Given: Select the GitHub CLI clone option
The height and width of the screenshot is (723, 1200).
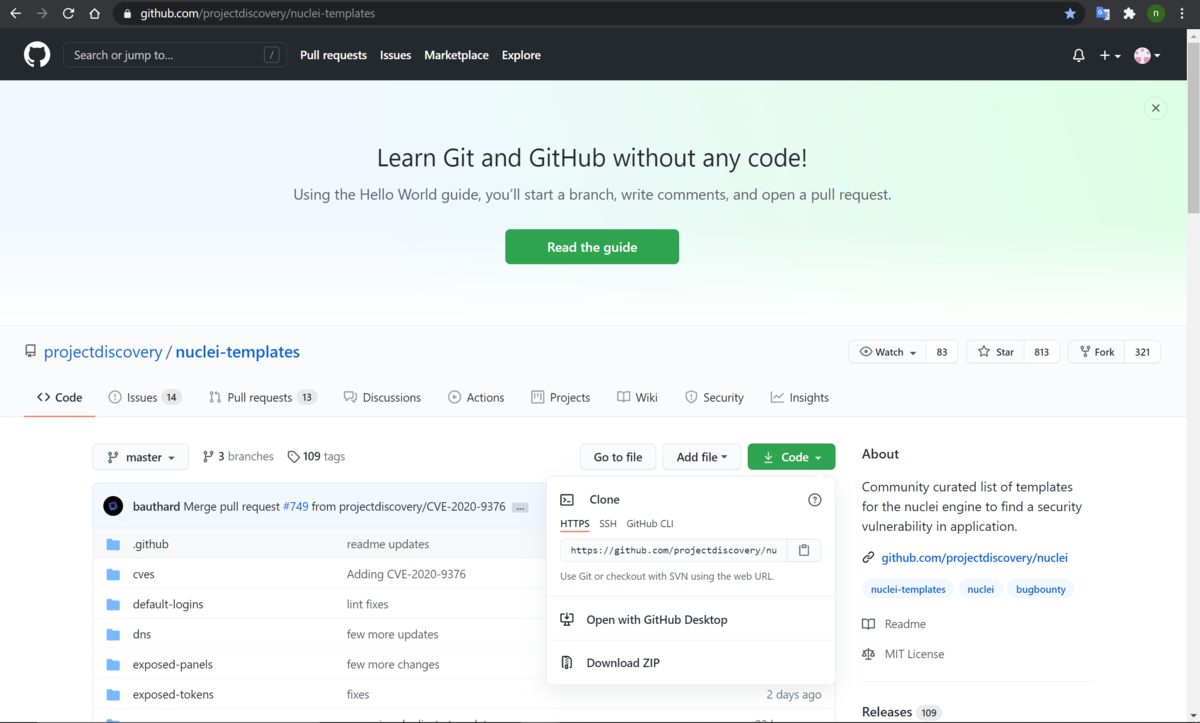Looking at the screenshot, I should [650, 524].
